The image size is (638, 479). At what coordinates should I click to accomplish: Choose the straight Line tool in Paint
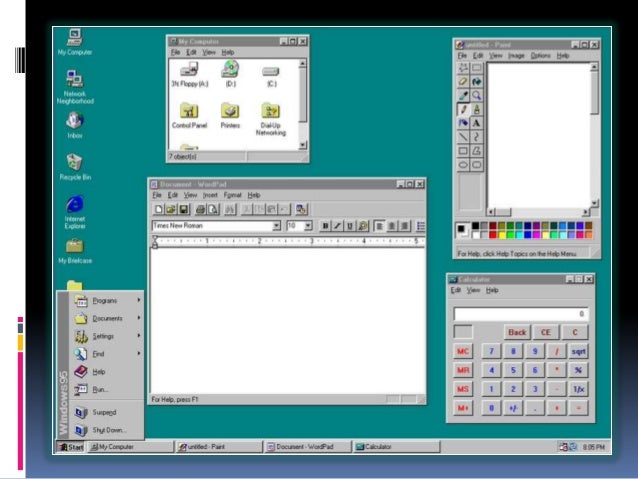463,137
